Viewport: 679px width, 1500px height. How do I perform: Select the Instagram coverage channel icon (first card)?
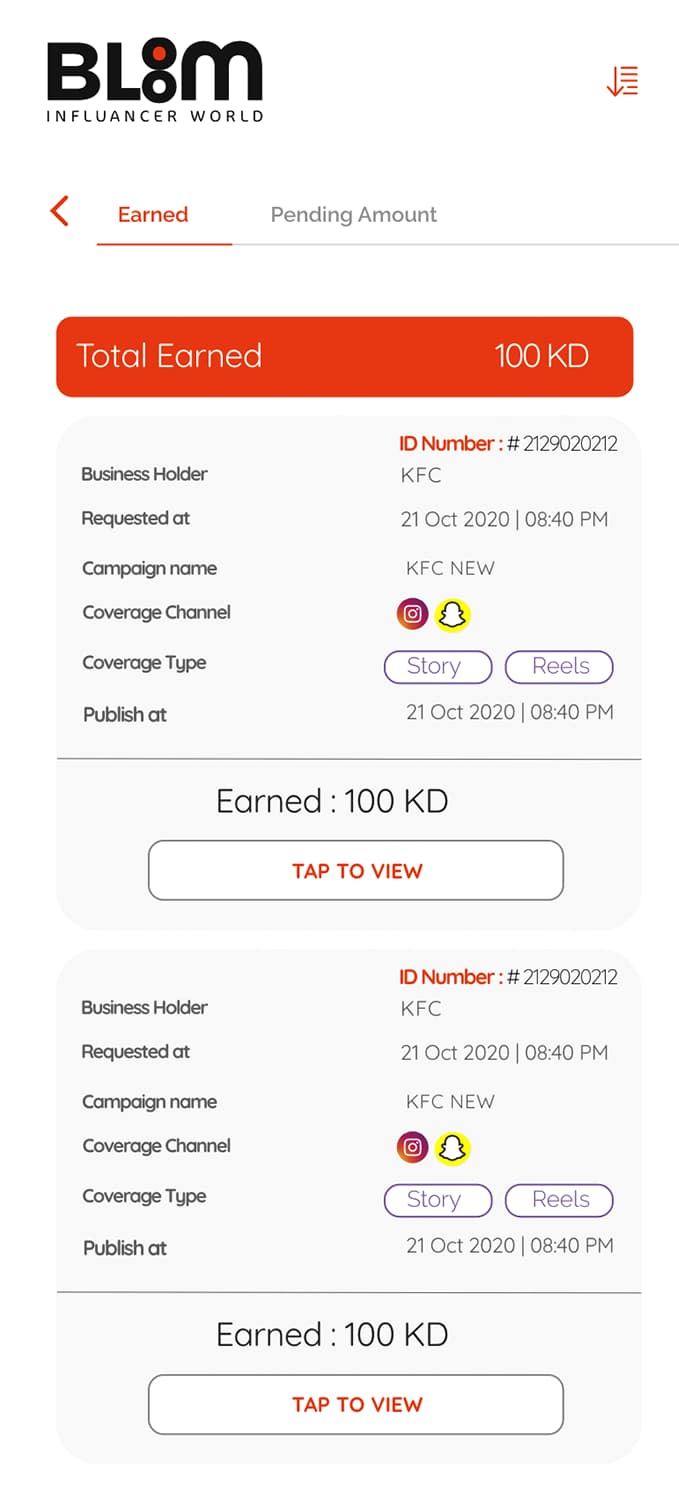pyautogui.click(x=412, y=614)
